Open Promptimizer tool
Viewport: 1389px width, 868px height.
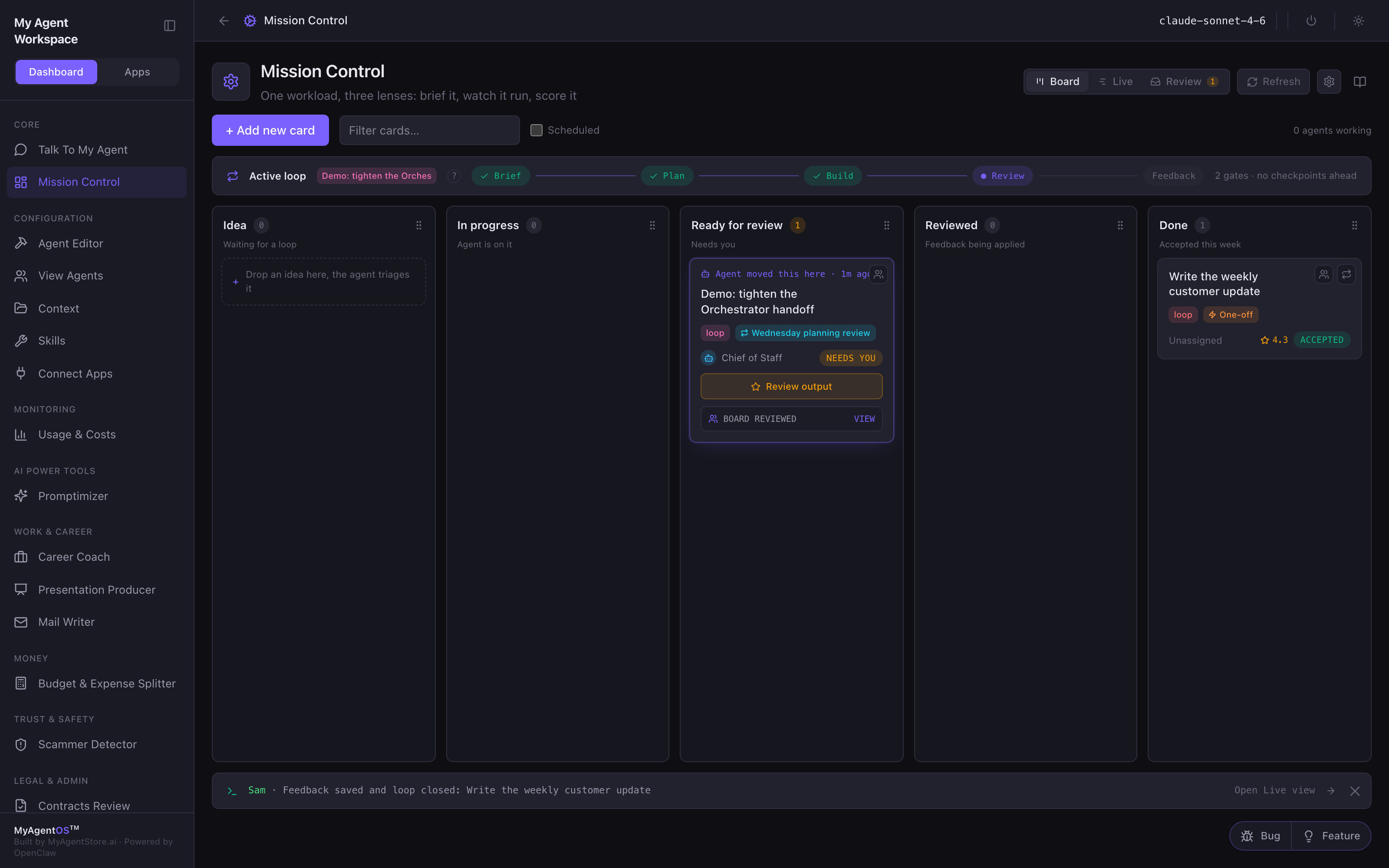click(96, 496)
